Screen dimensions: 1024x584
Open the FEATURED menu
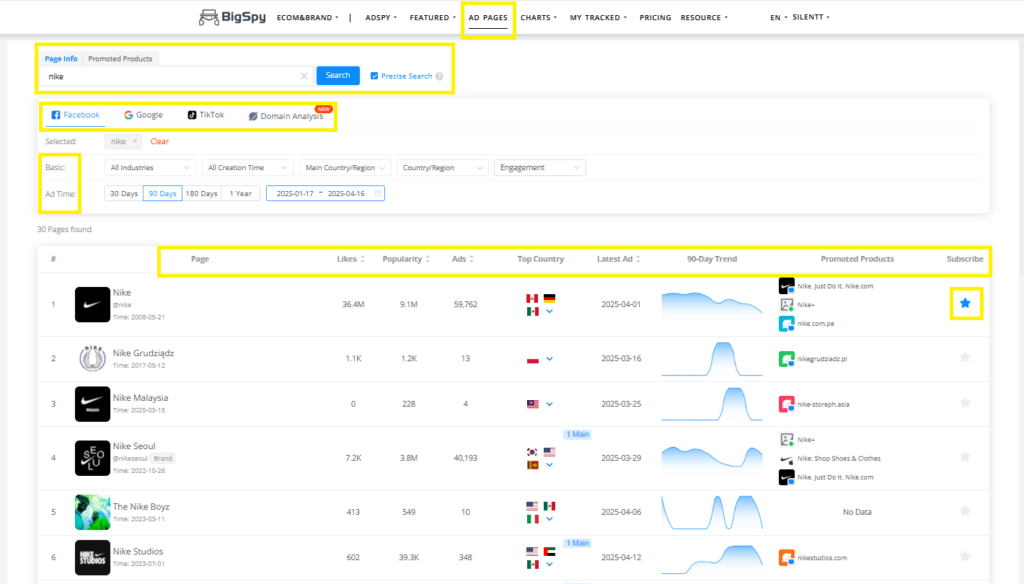point(432,18)
